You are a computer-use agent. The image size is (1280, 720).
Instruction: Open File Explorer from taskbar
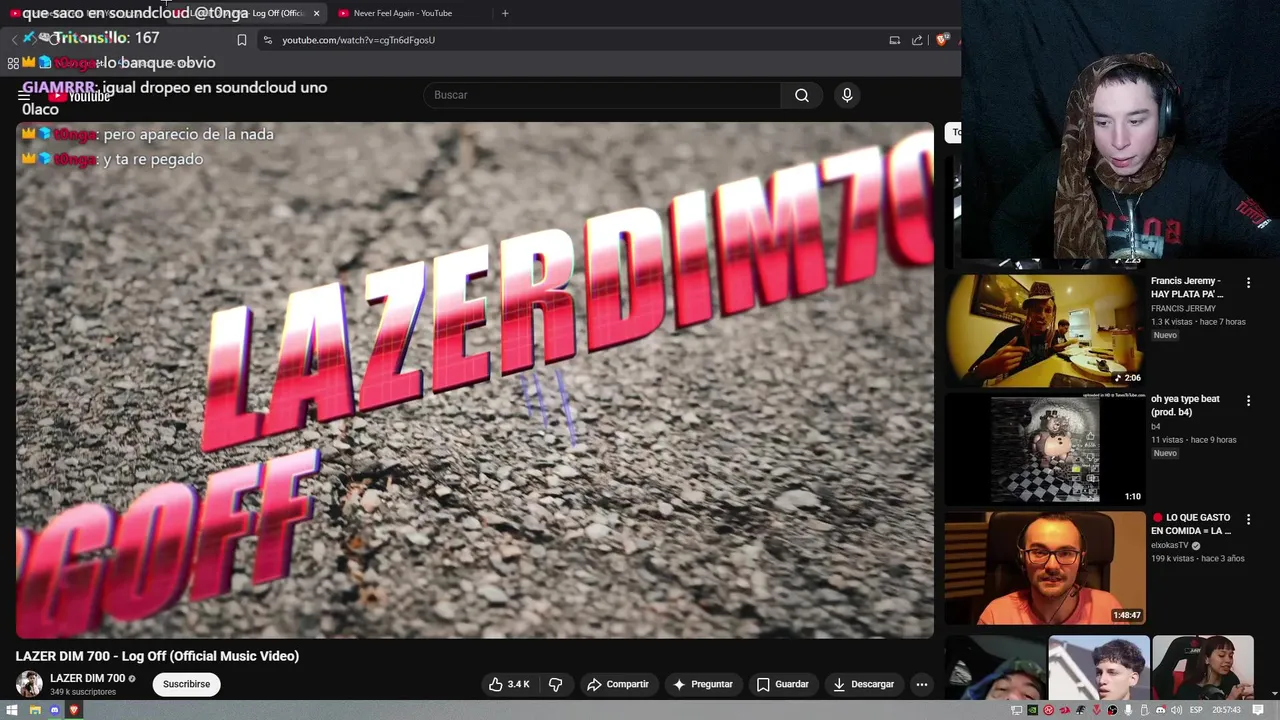tap(35, 710)
